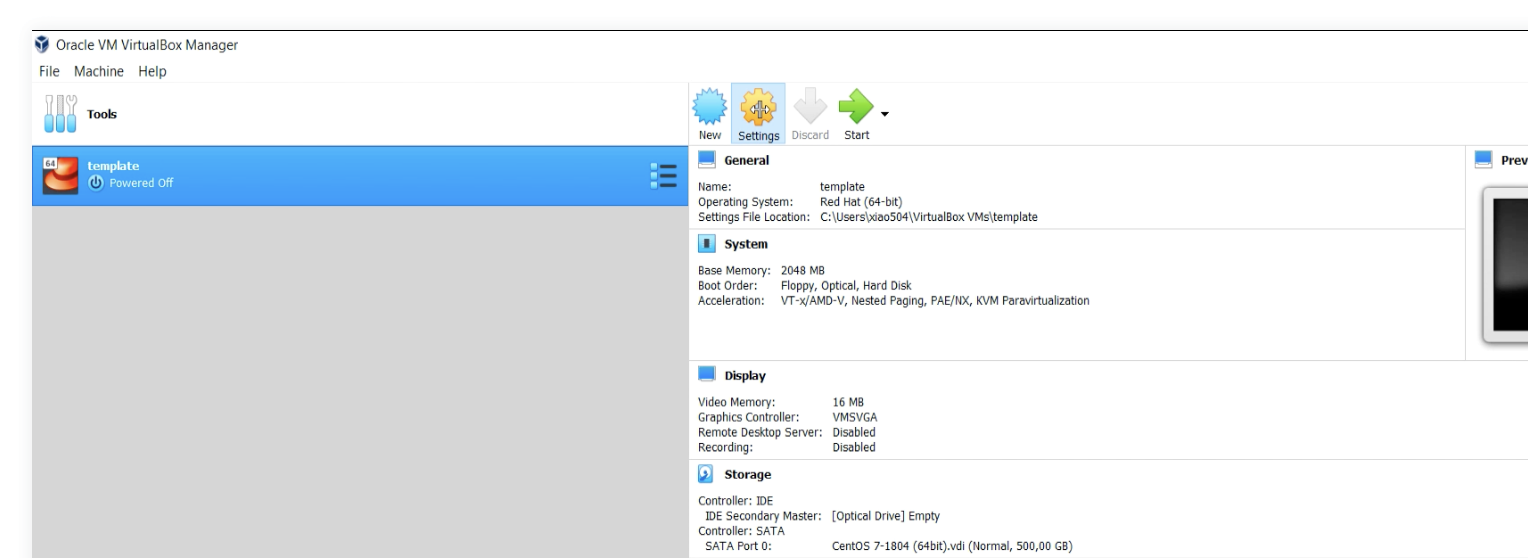Click the Preview panel icon
Viewport: 1528px width, 558px height.
click(x=1483, y=160)
